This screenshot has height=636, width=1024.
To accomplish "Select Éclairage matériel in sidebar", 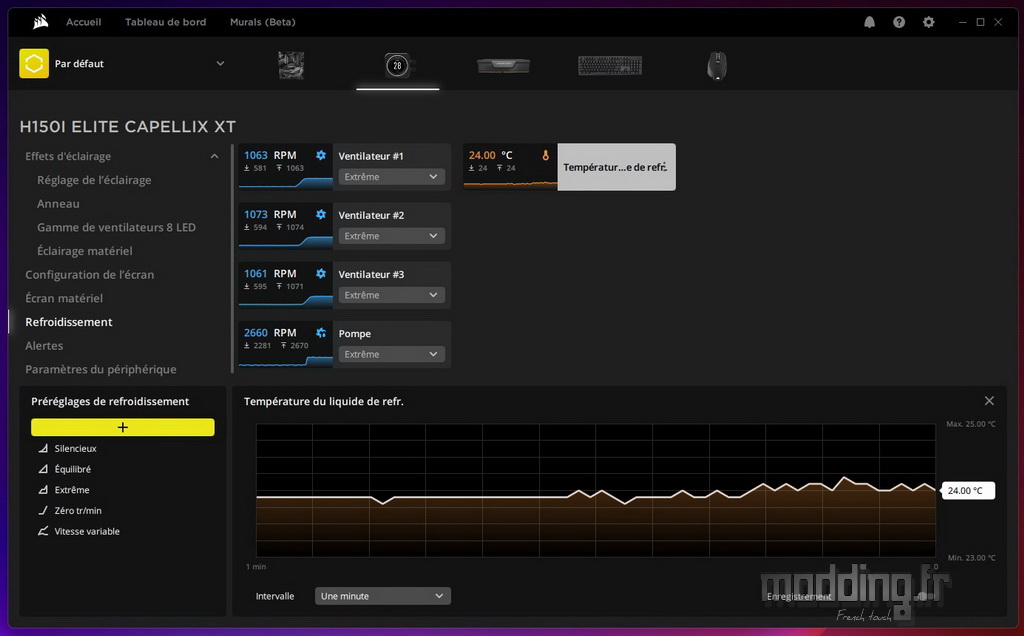I will 85,251.
